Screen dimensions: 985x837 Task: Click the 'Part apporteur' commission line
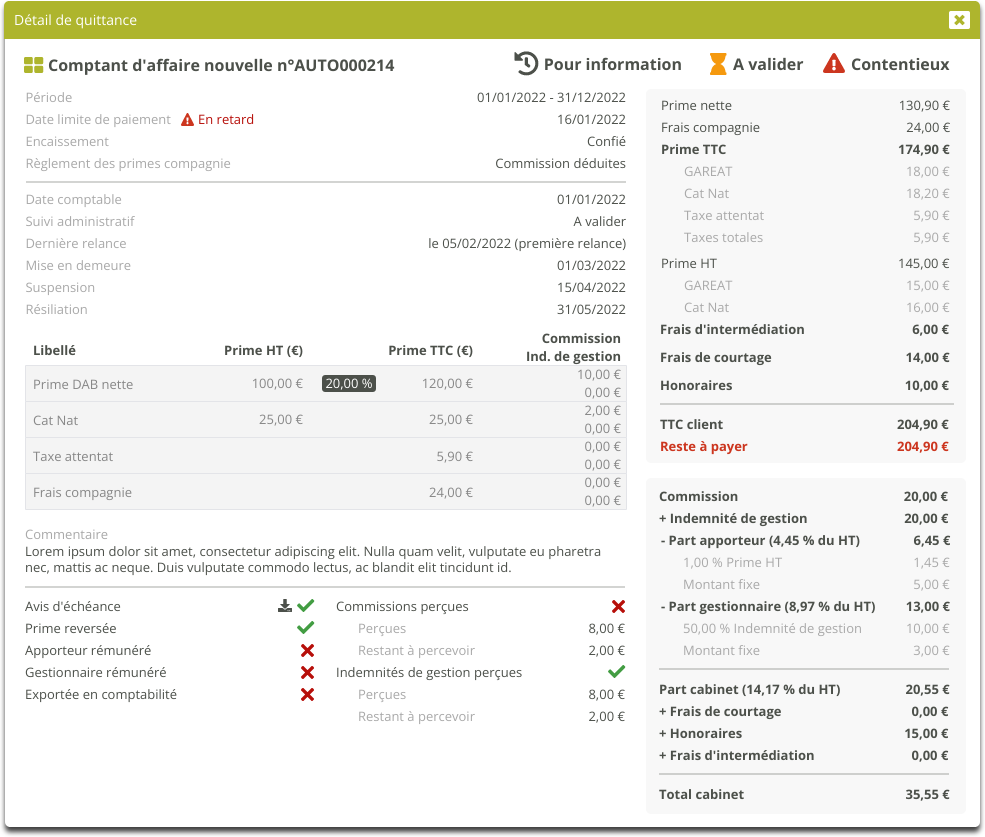point(760,540)
